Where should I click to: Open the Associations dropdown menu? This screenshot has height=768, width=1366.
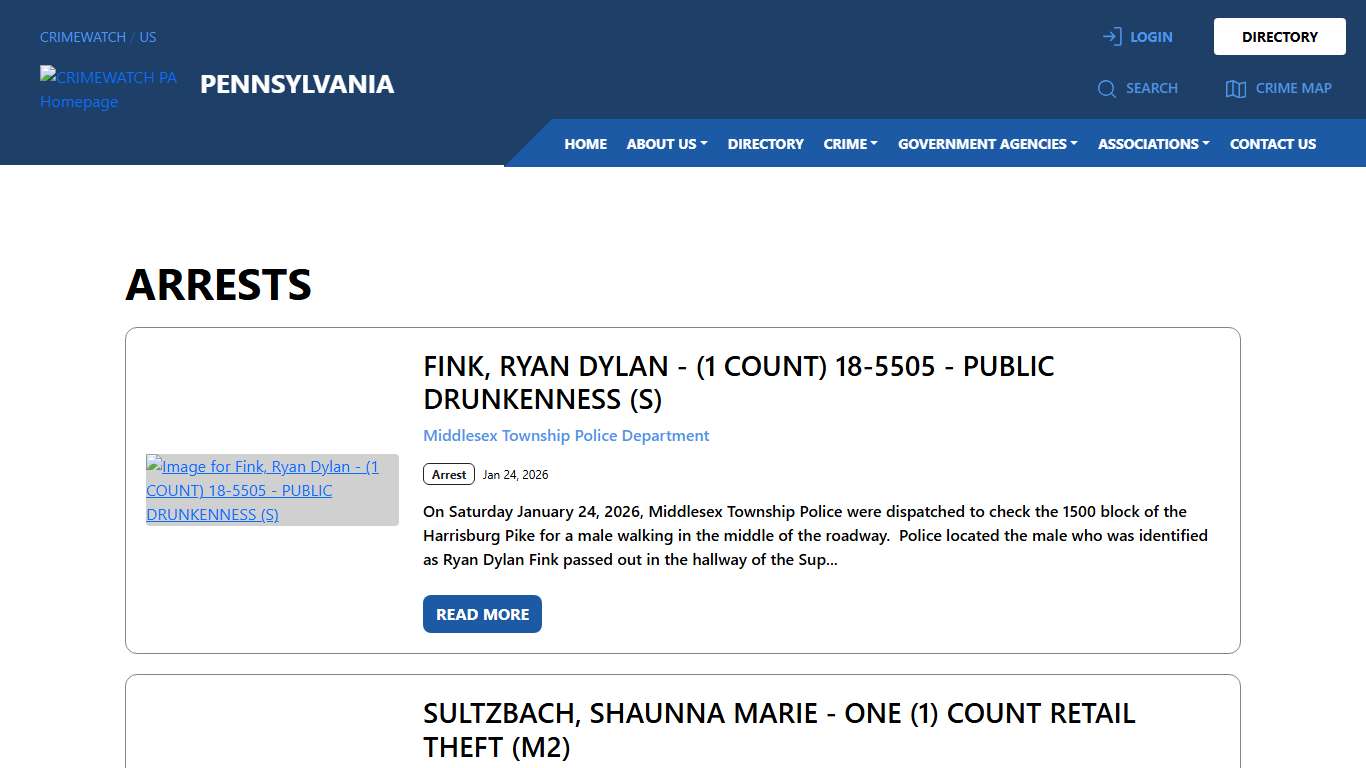(1153, 144)
